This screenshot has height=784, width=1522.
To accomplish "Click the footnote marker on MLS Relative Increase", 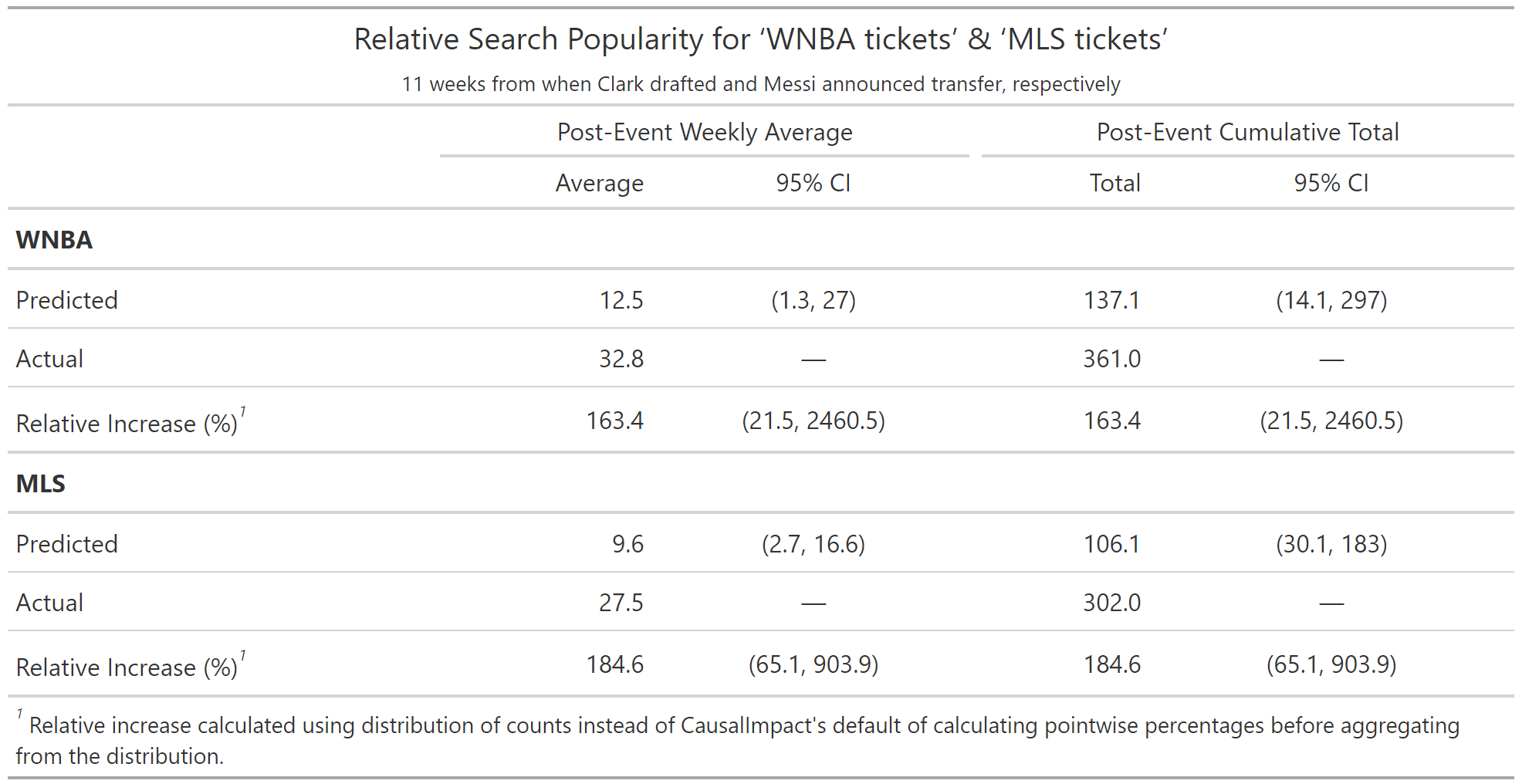I will 243,656.
